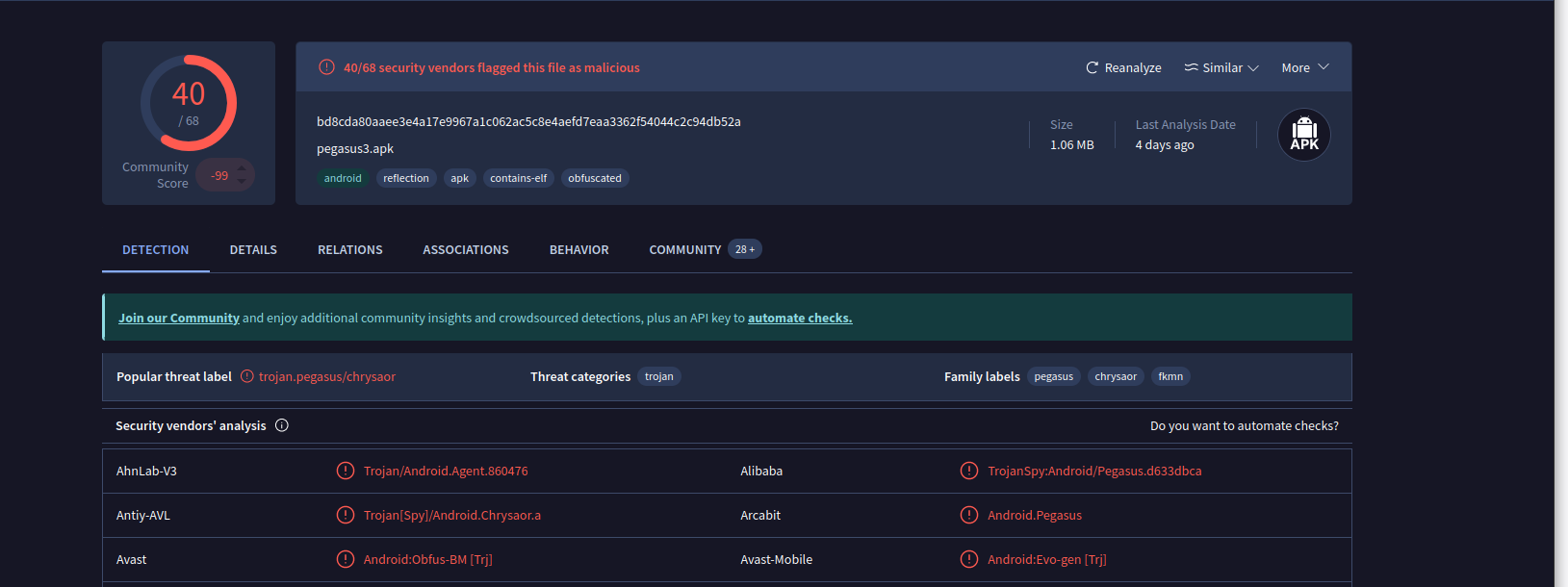1568x587 pixels.
Task: Click Trojan[Spy]/Android.Chrysaor.a result
Action: tap(452, 515)
